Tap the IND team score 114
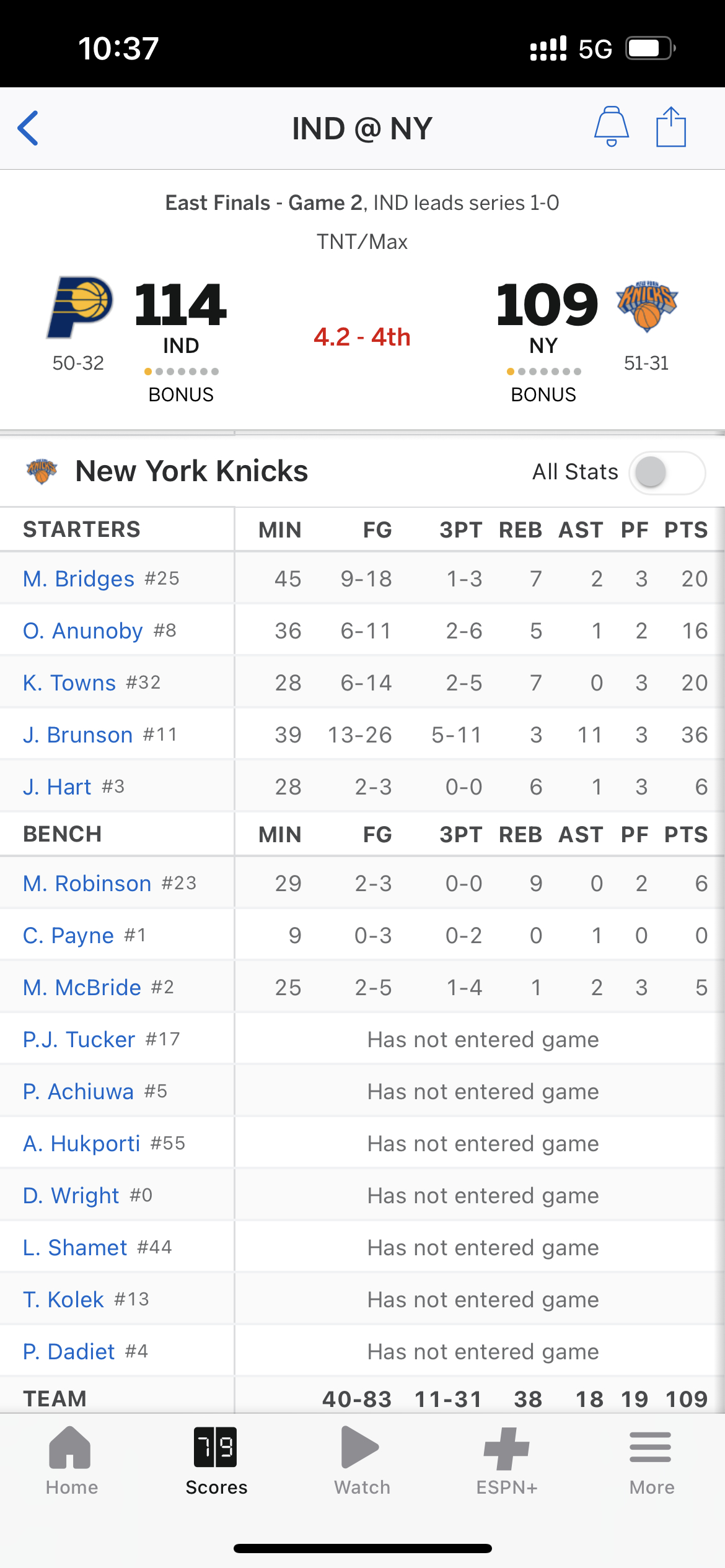 181,304
